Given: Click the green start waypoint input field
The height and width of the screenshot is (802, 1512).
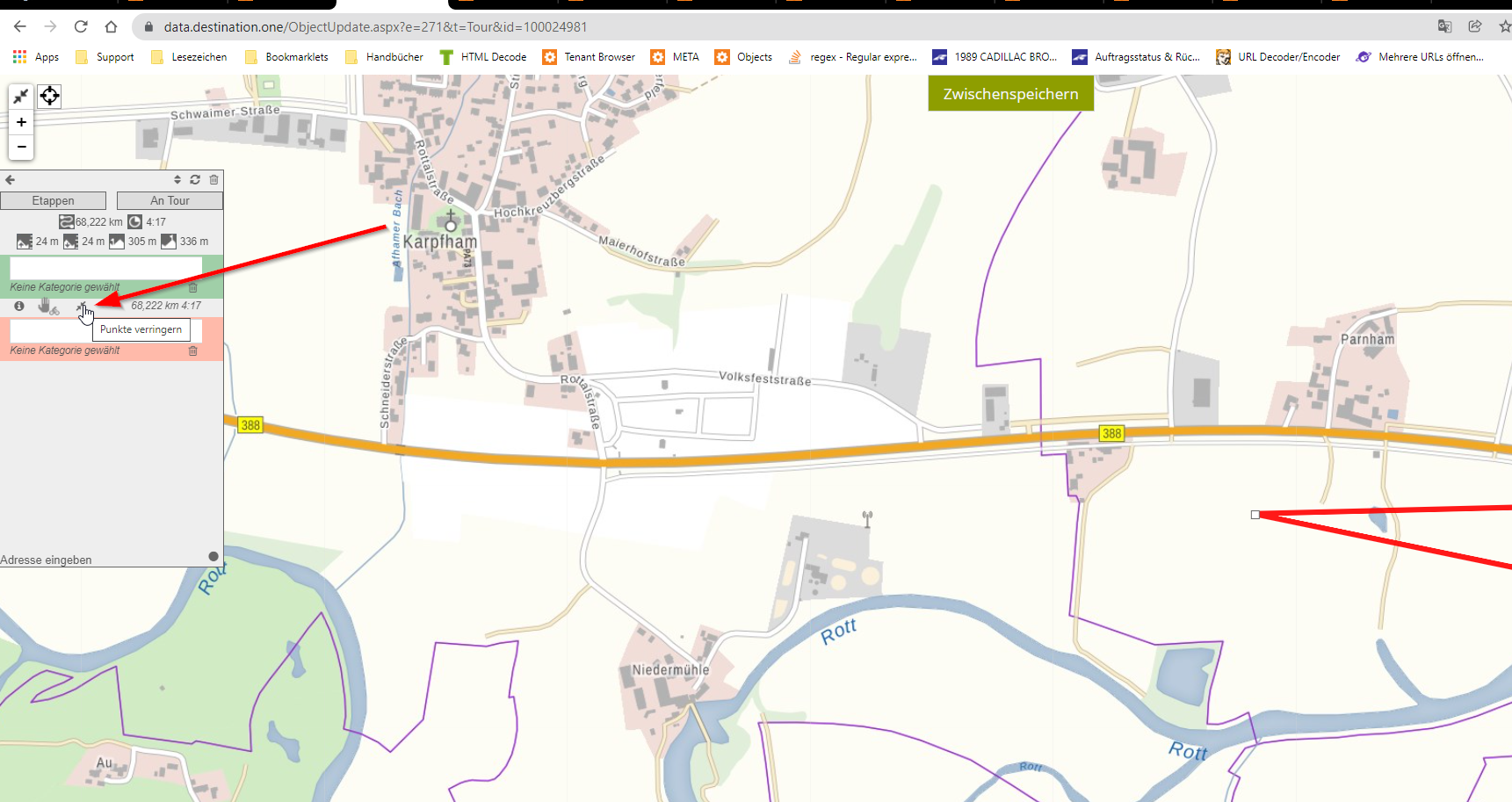Looking at the screenshot, I should pos(105,268).
